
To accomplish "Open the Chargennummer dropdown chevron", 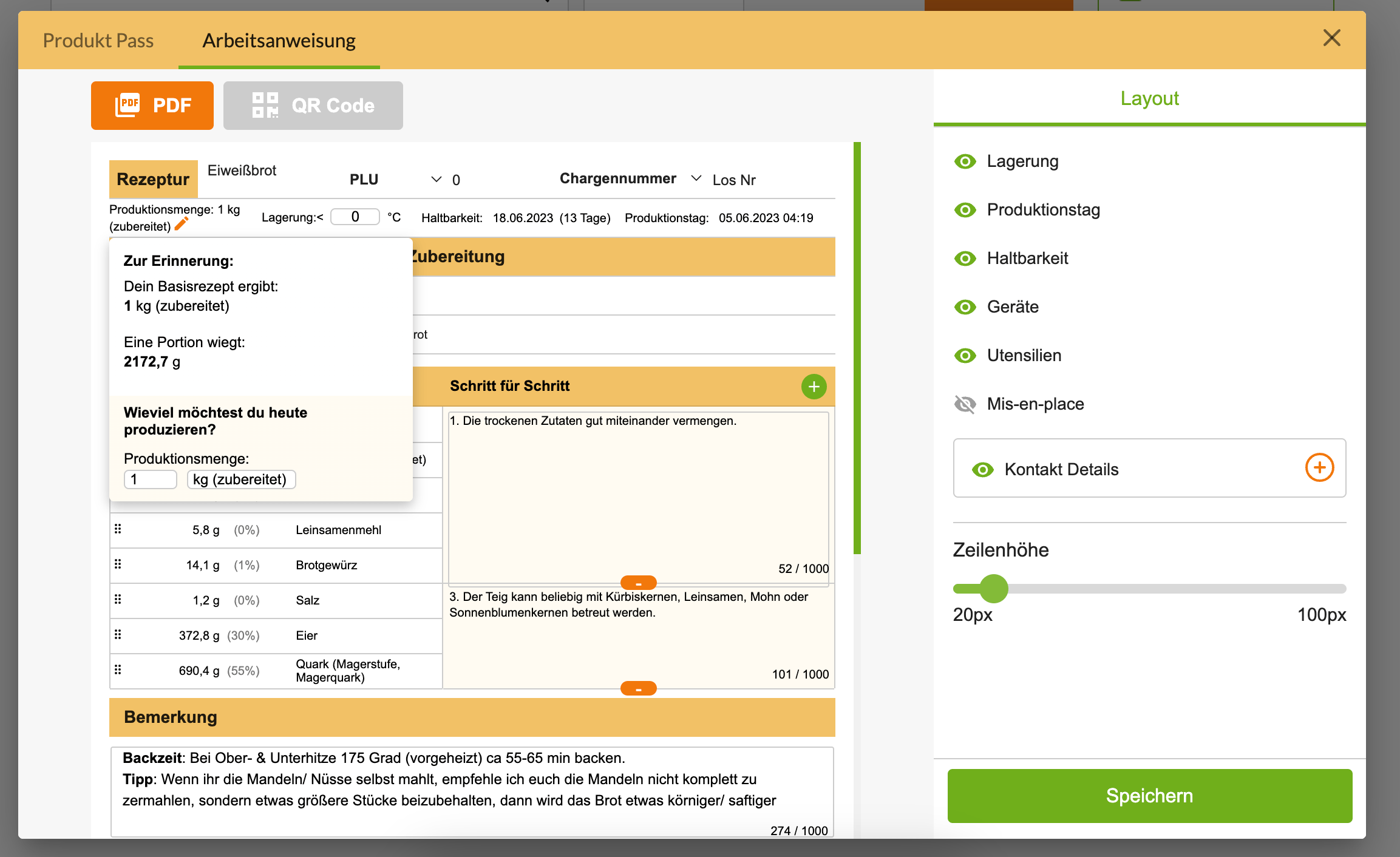I will [x=696, y=178].
